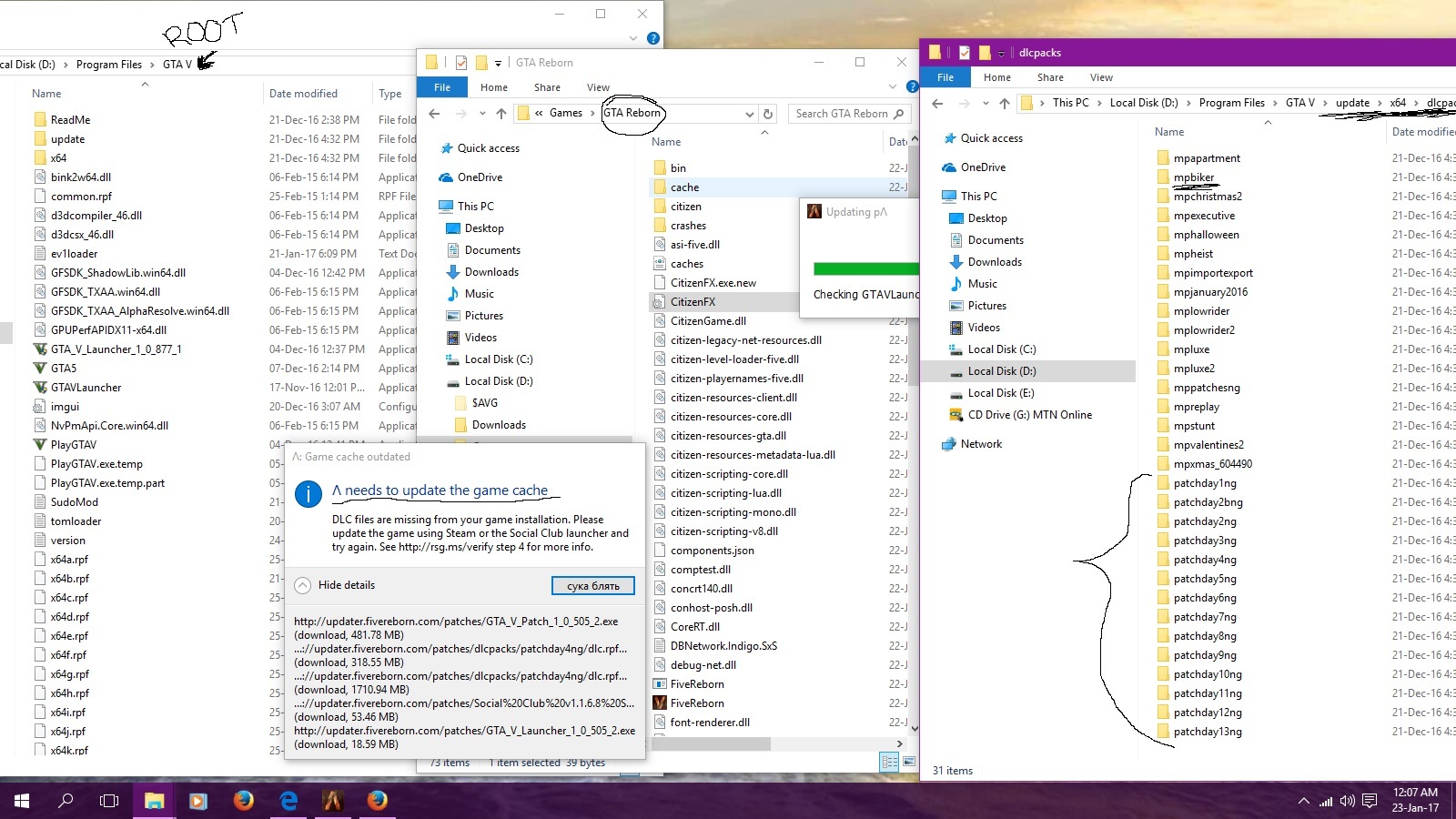The width and height of the screenshot is (1456, 819).
Task: Expand the ribbon chevron in GTA Reborn window
Action: click(893, 87)
